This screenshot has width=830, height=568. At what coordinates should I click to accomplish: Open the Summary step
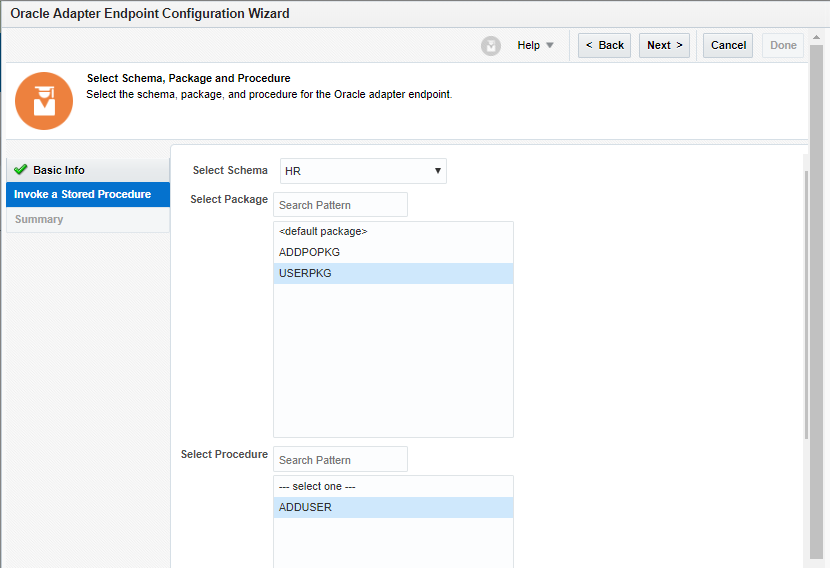click(39, 219)
